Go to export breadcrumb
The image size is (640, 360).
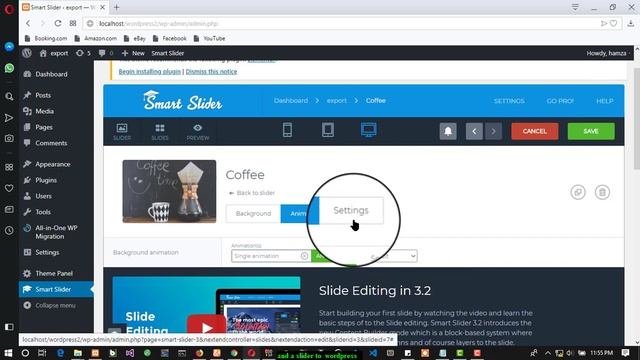[336, 100]
